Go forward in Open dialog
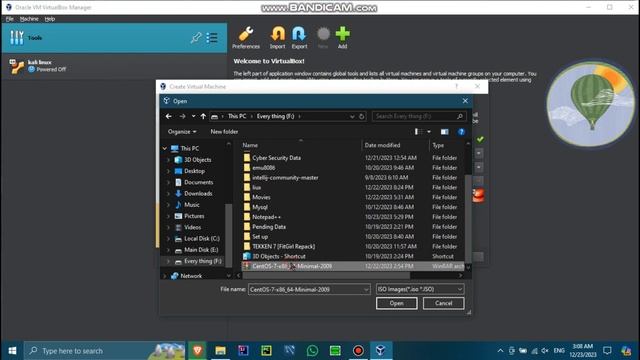 tap(182, 116)
